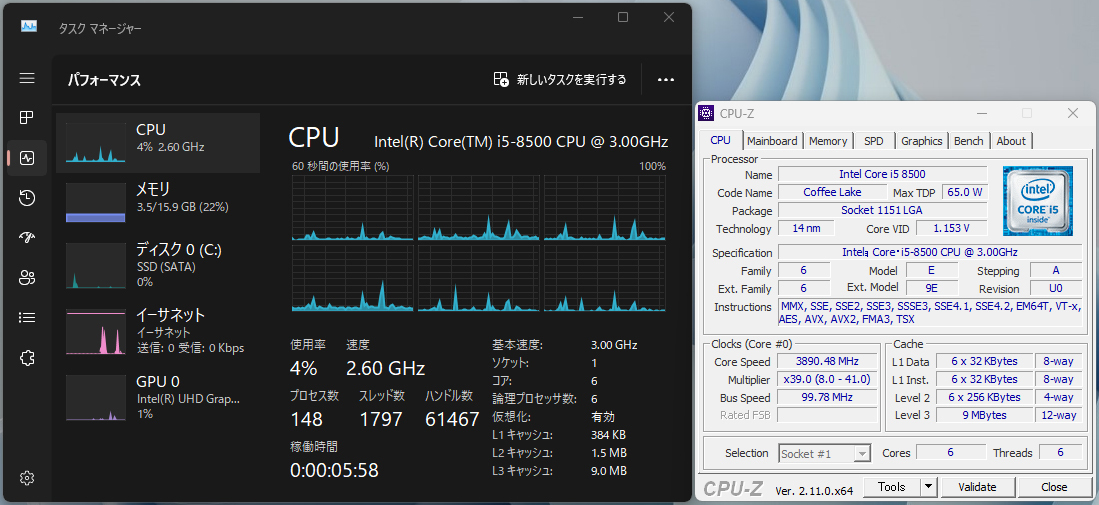Switch to the Mainboard tab in CPU-Z
This screenshot has width=1099, height=505.
[x=772, y=141]
